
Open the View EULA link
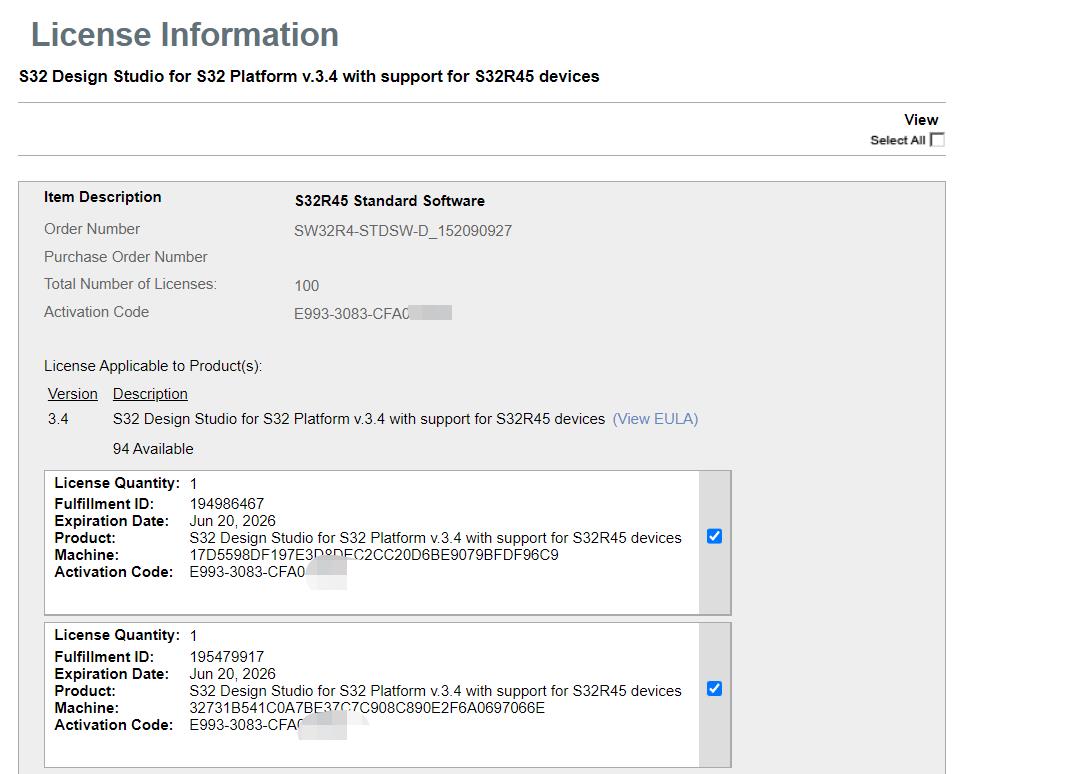coord(655,419)
